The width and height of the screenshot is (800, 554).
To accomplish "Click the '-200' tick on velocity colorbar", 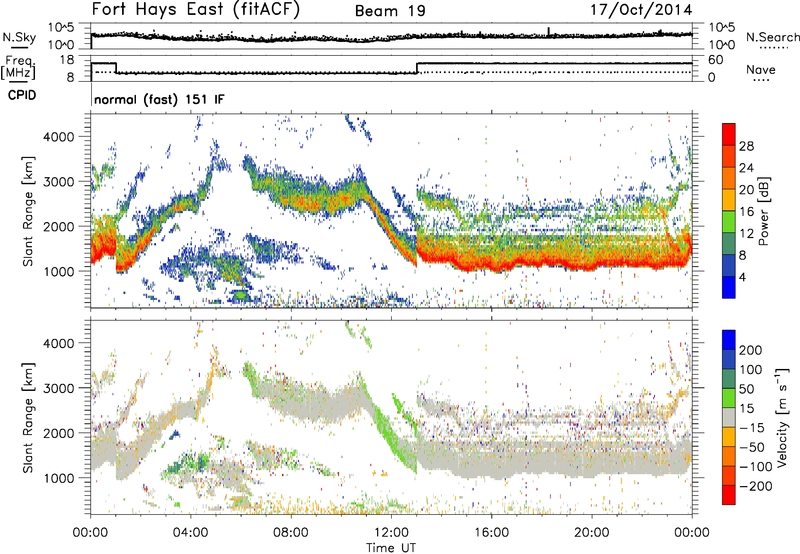I will (x=756, y=486).
